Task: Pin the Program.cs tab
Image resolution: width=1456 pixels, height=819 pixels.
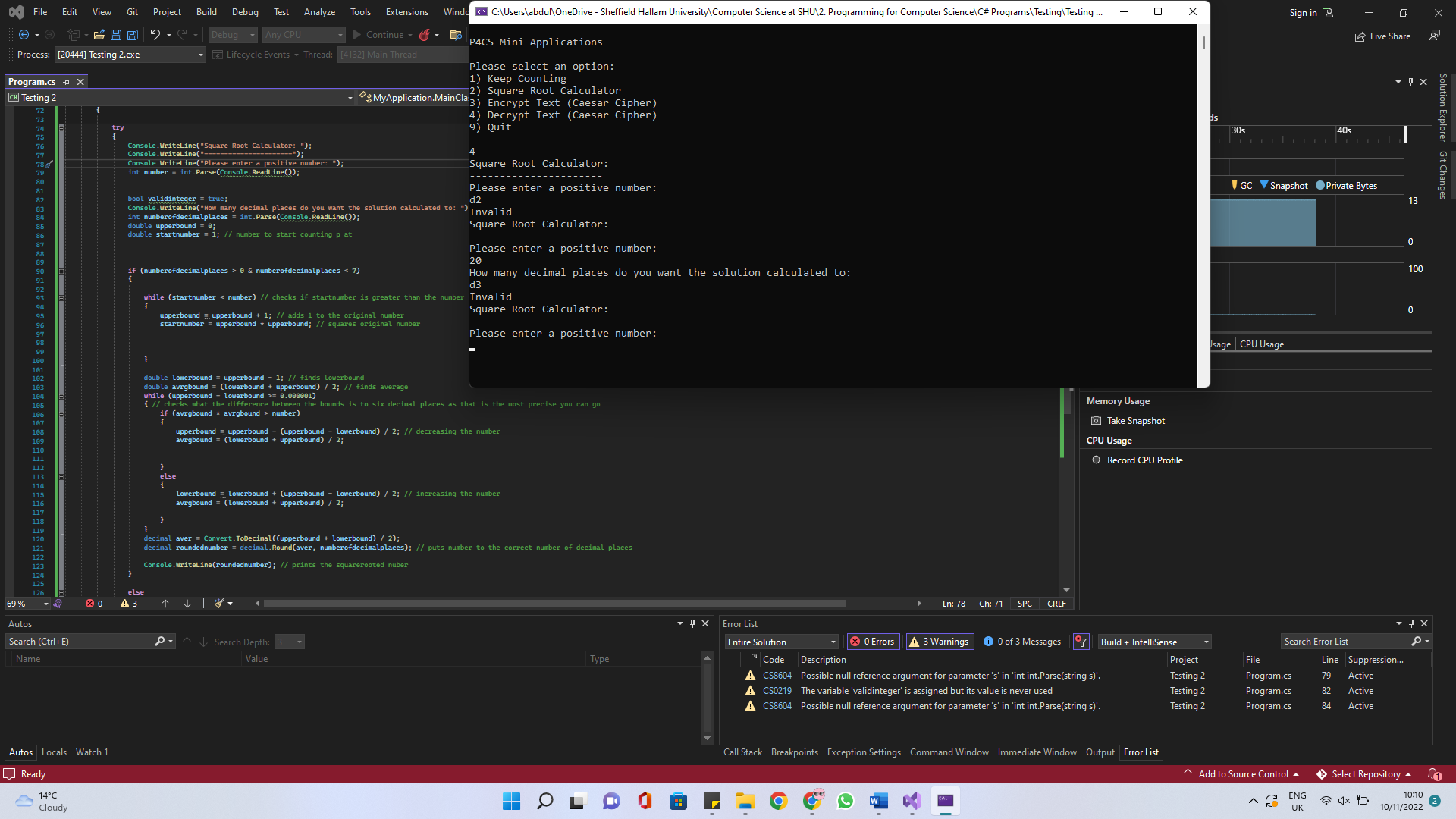Action: (67, 82)
